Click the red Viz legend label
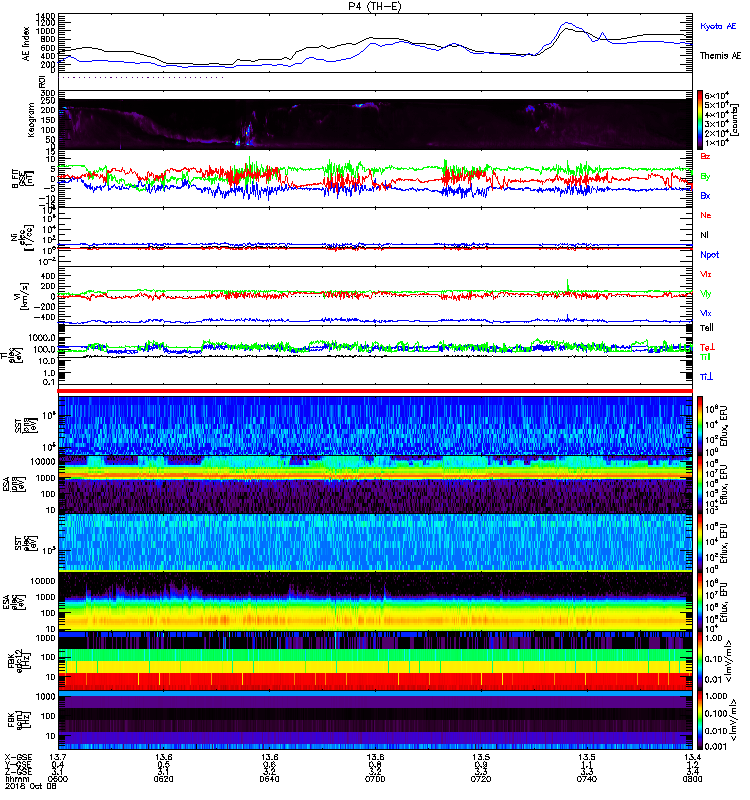This screenshot has height=800, width=750. pos(705,274)
